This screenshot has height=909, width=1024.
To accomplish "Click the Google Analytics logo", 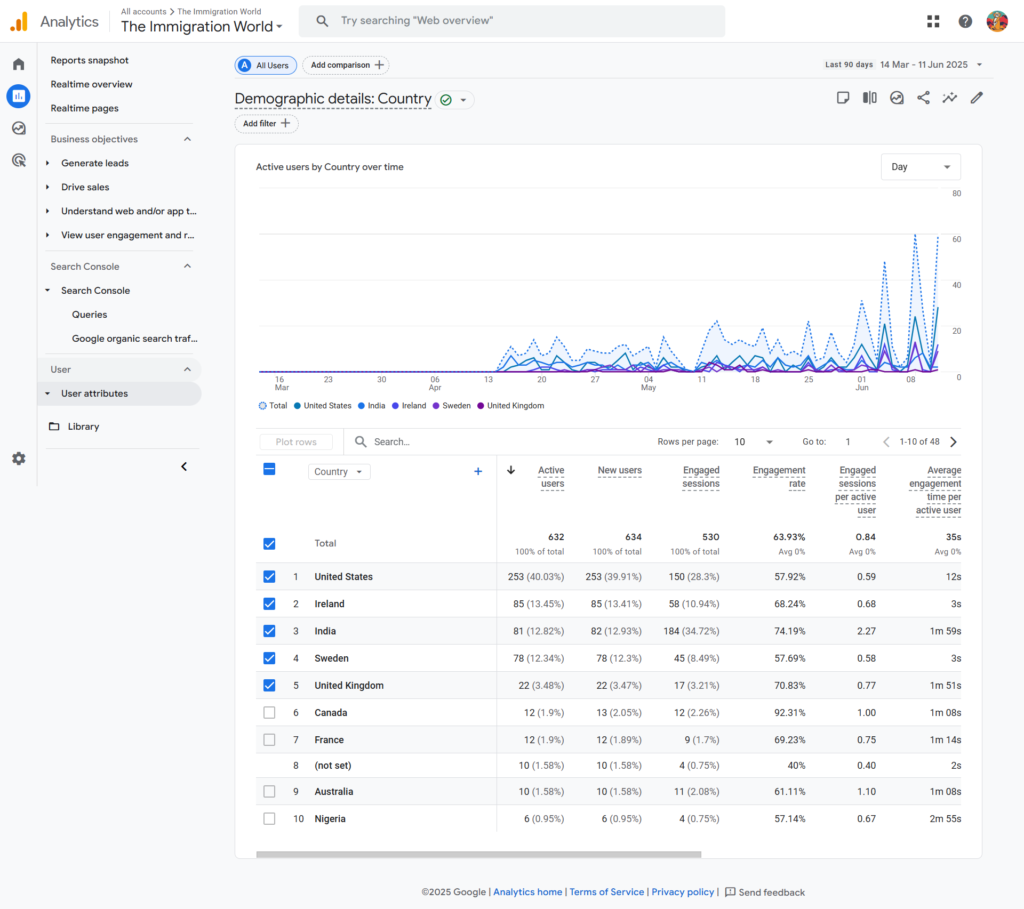I will point(20,22).
